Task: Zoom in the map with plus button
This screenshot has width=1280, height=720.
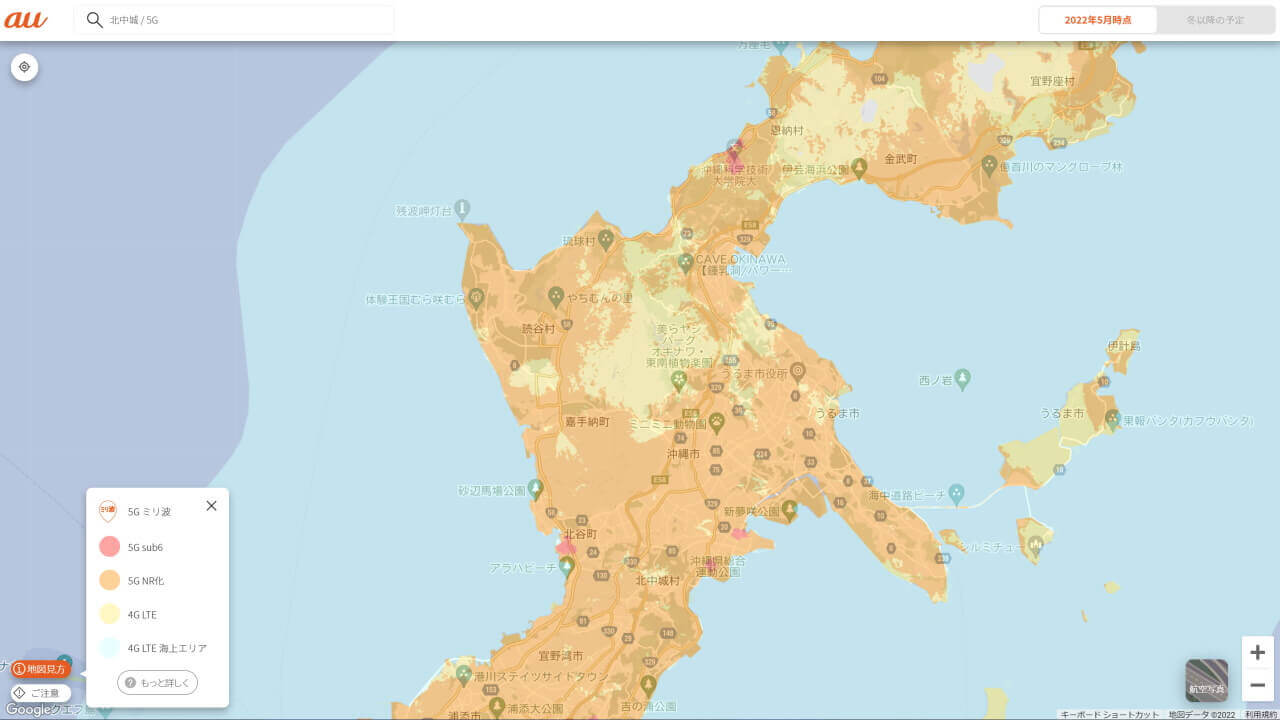Action: (1257, 653)
